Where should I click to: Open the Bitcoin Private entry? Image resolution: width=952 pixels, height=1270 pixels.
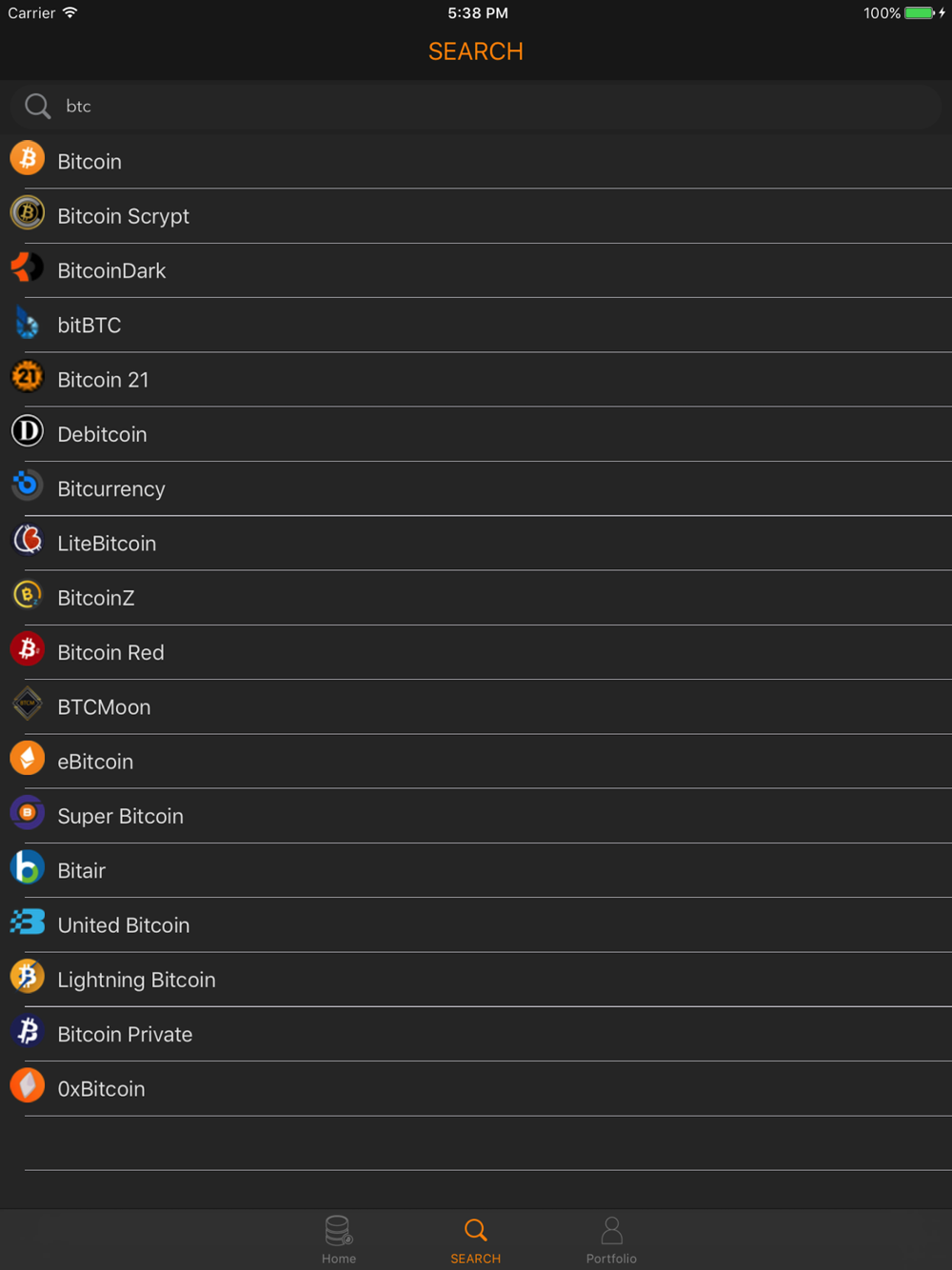coord(476,1034)
